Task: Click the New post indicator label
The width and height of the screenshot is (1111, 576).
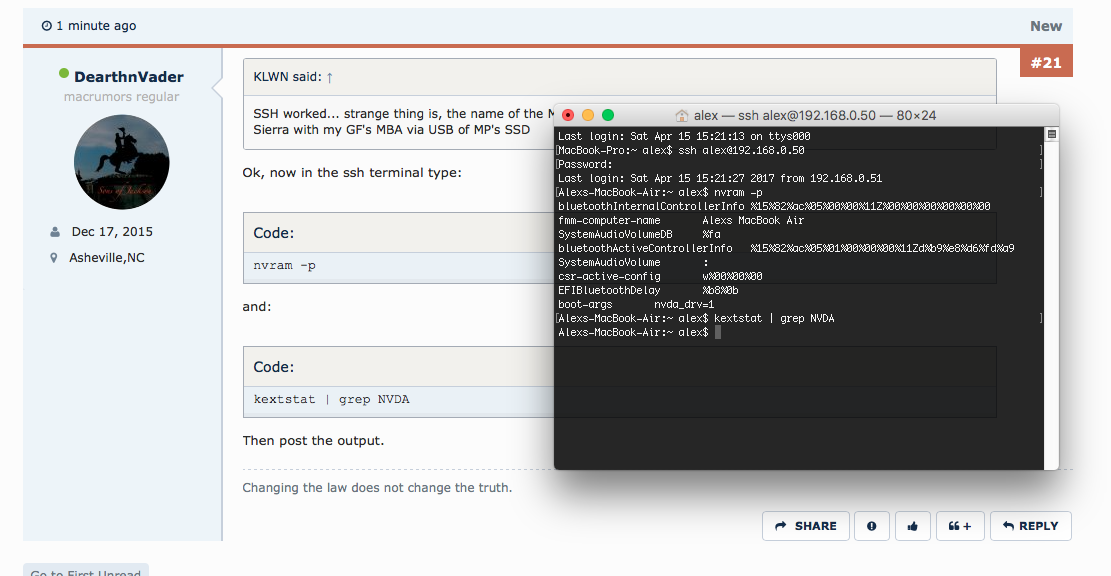Action: (1046, 26)
